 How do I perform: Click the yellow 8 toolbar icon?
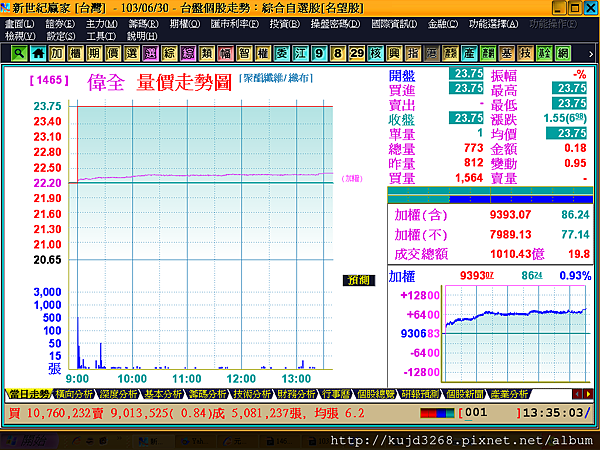pyautogui.click(x=338, y=53)
